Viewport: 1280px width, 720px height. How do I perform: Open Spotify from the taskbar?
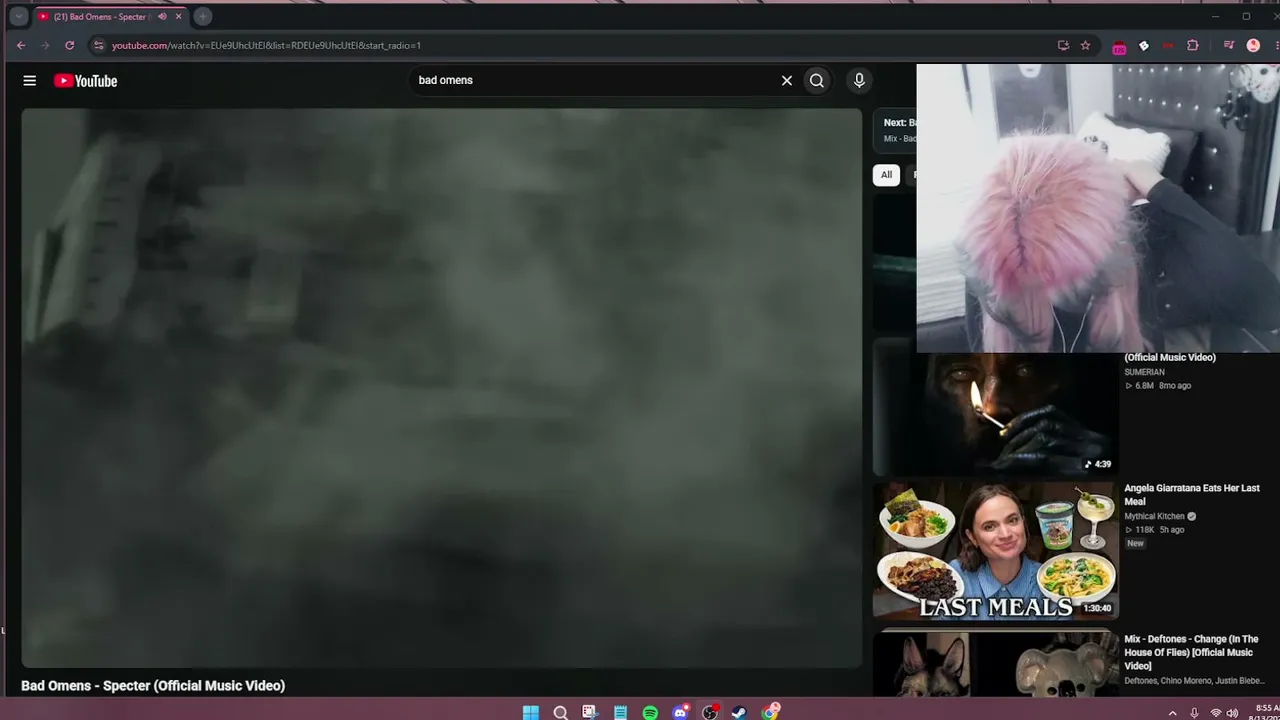coord(650,712)
